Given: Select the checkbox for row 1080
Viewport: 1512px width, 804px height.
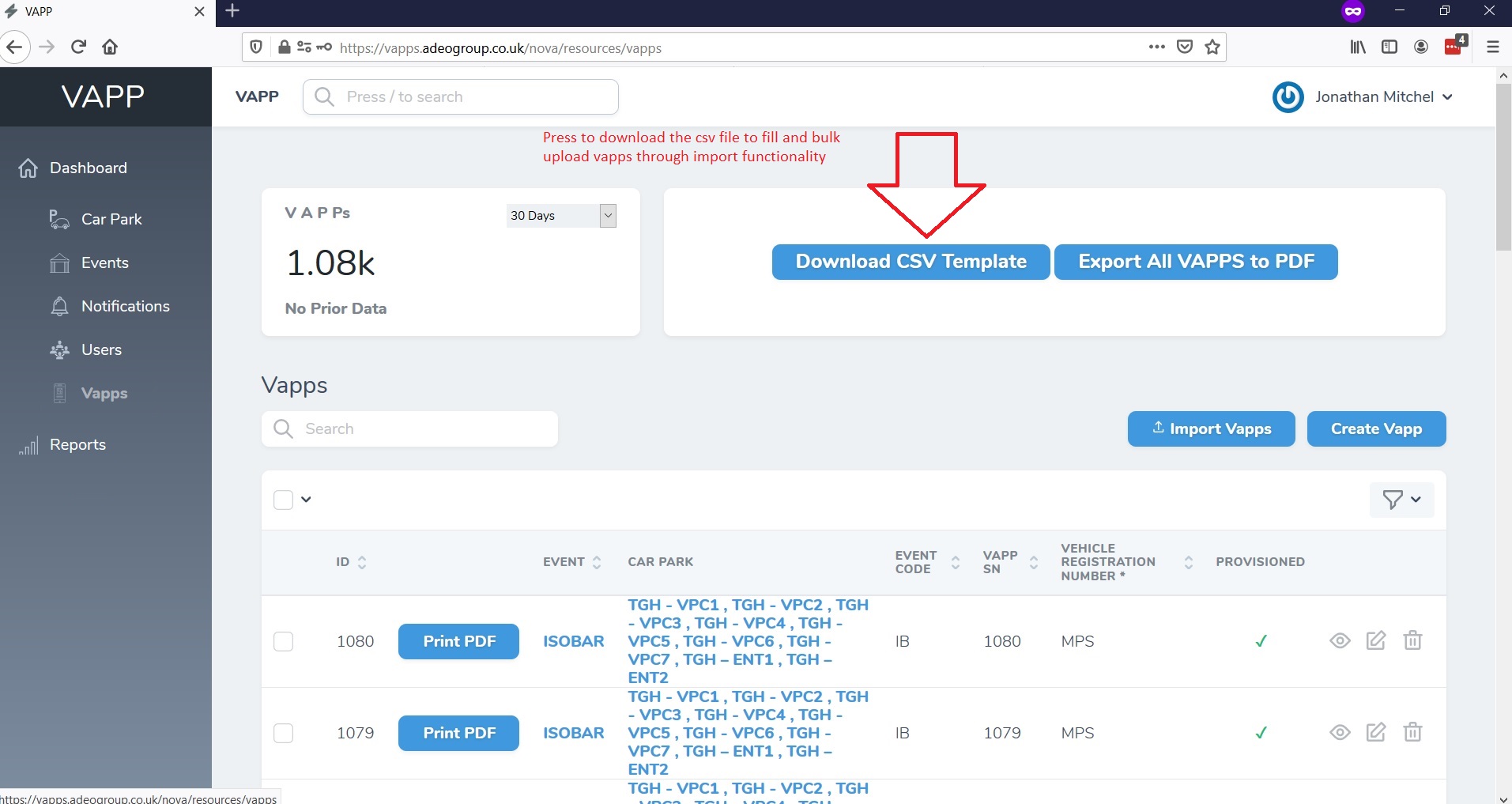Looking at the screenshot, I should [283, 641].
